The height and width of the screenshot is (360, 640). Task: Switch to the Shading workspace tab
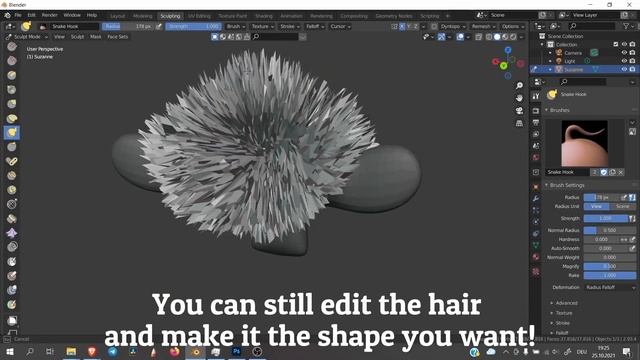pos(264,16)
